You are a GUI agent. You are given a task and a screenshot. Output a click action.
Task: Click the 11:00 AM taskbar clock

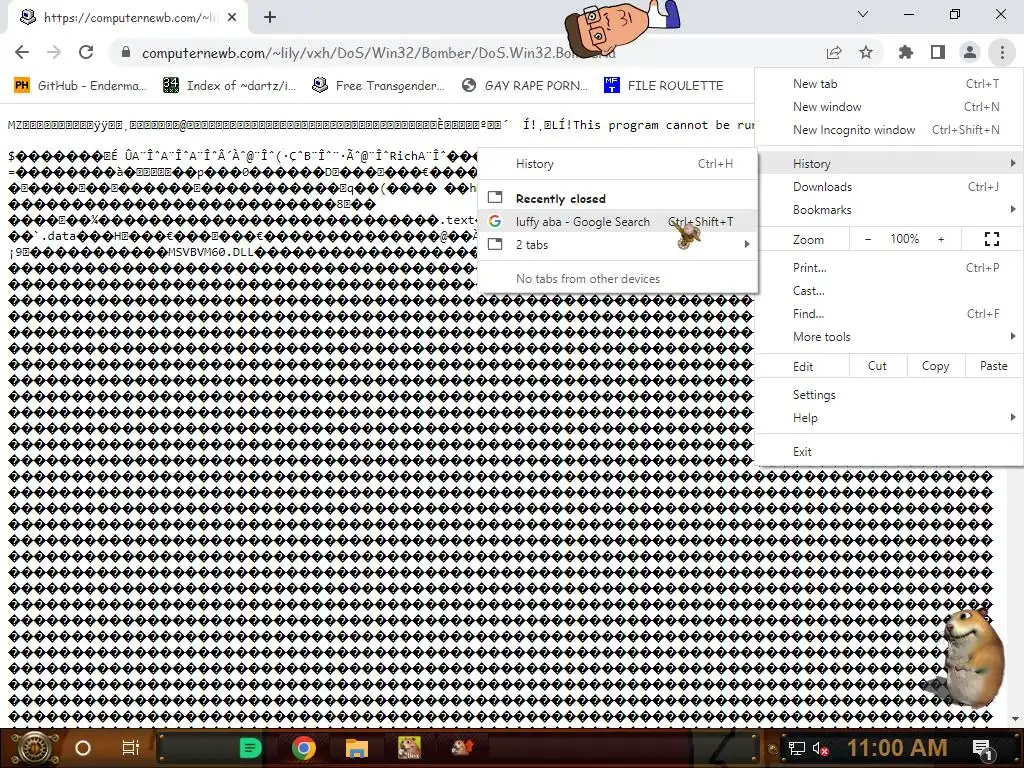coord(897,748)
